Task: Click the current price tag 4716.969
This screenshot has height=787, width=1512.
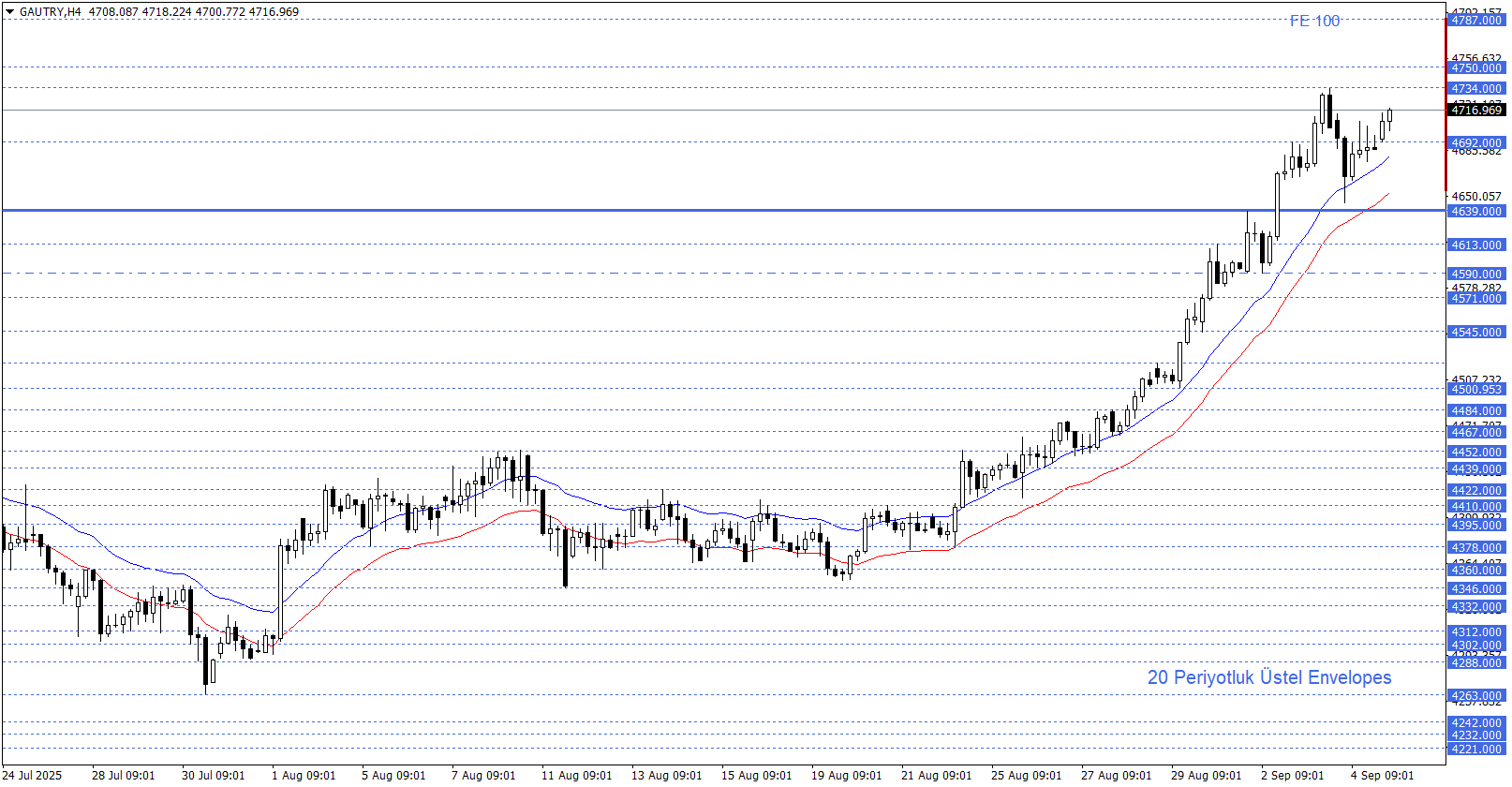Action: pos(1476,110)
